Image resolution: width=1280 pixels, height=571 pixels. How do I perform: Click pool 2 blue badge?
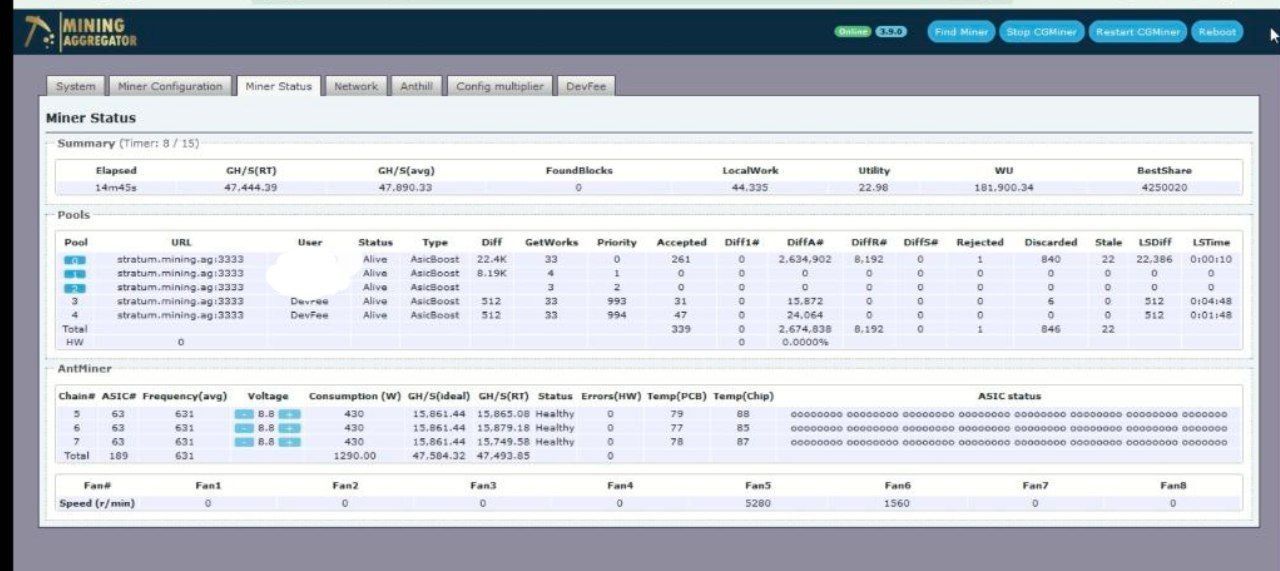[x=75, y=288]
